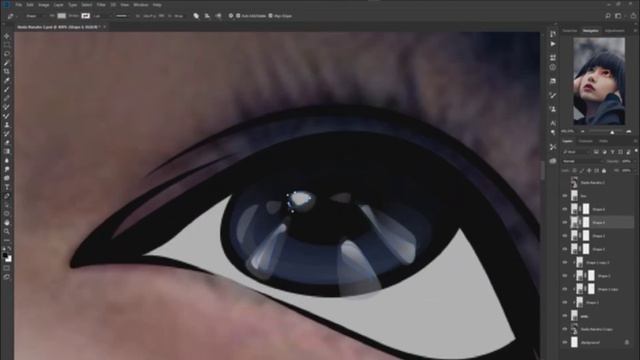Click the Navigator zoom slider handle
The width and height of the screenshot is (640, 360).
[x=612, y=132]
